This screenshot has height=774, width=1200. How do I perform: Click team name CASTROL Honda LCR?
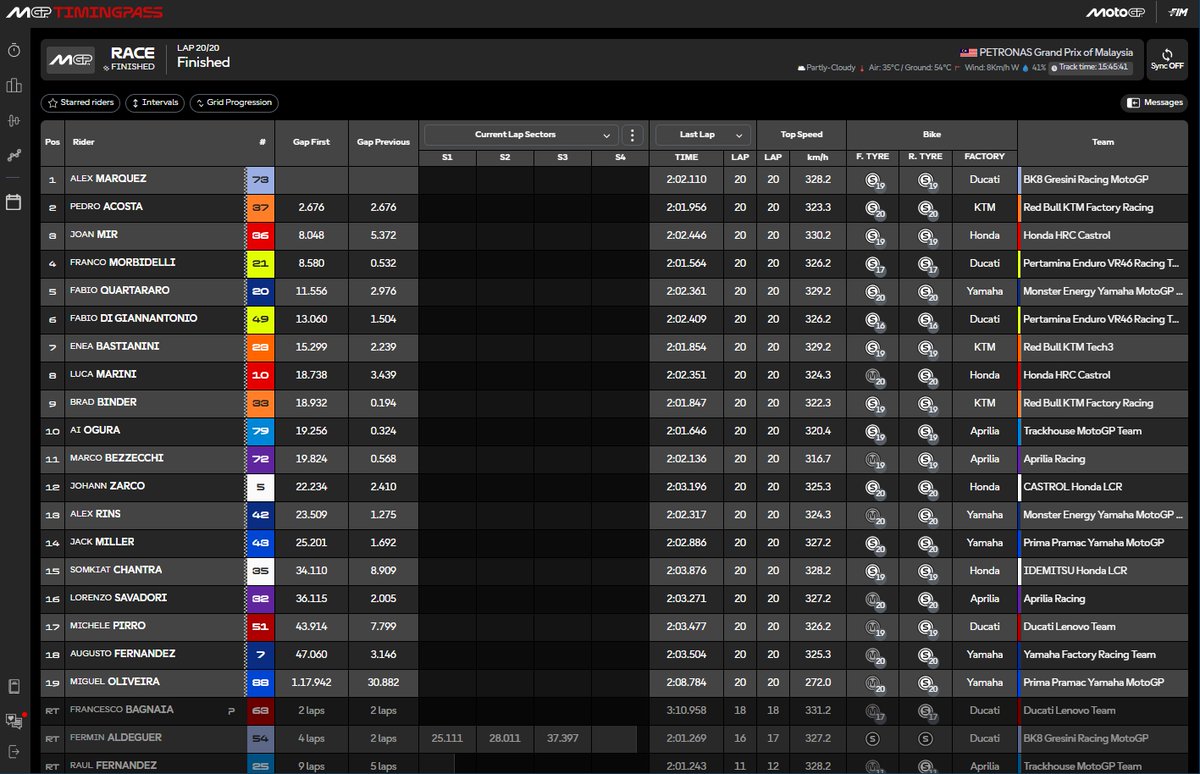coord(1072,487)
